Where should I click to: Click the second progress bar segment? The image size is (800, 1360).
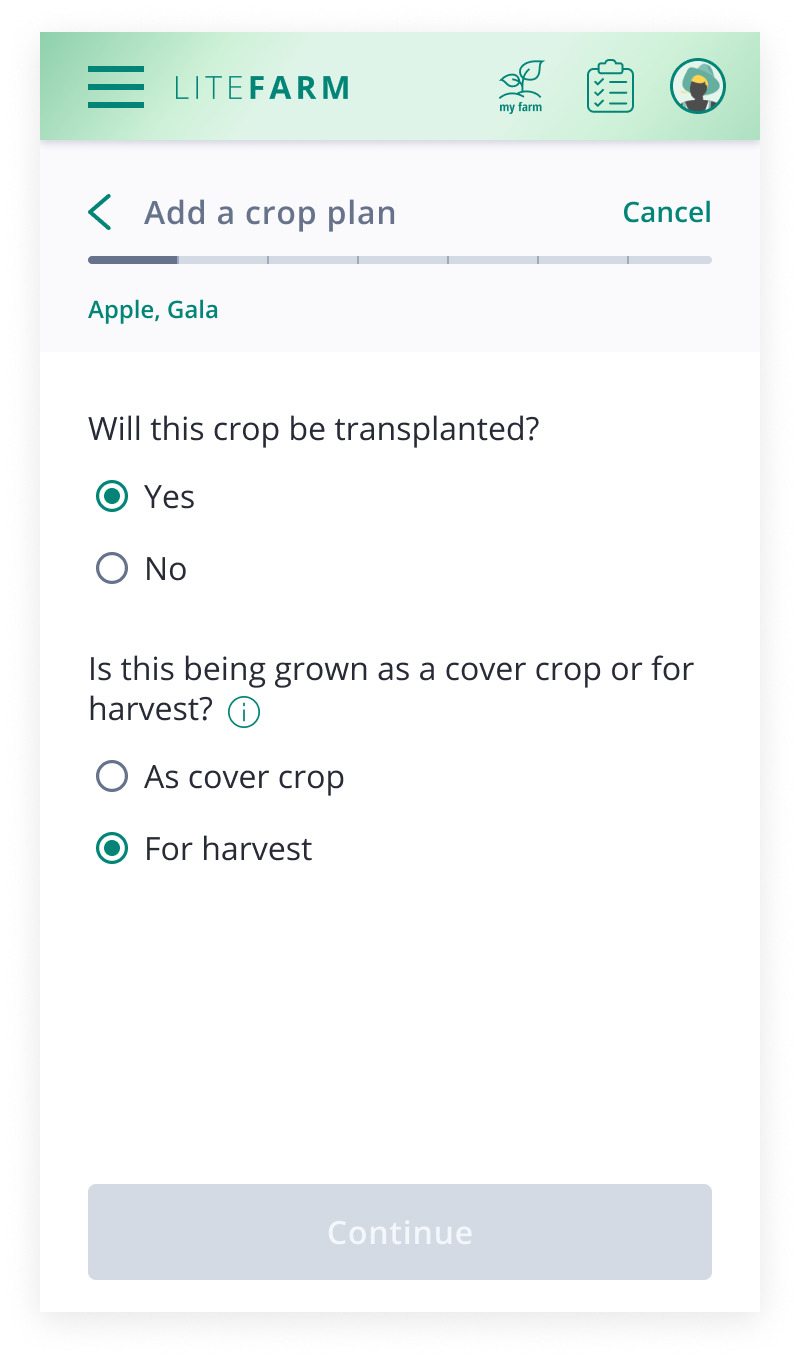pos(223,260)
